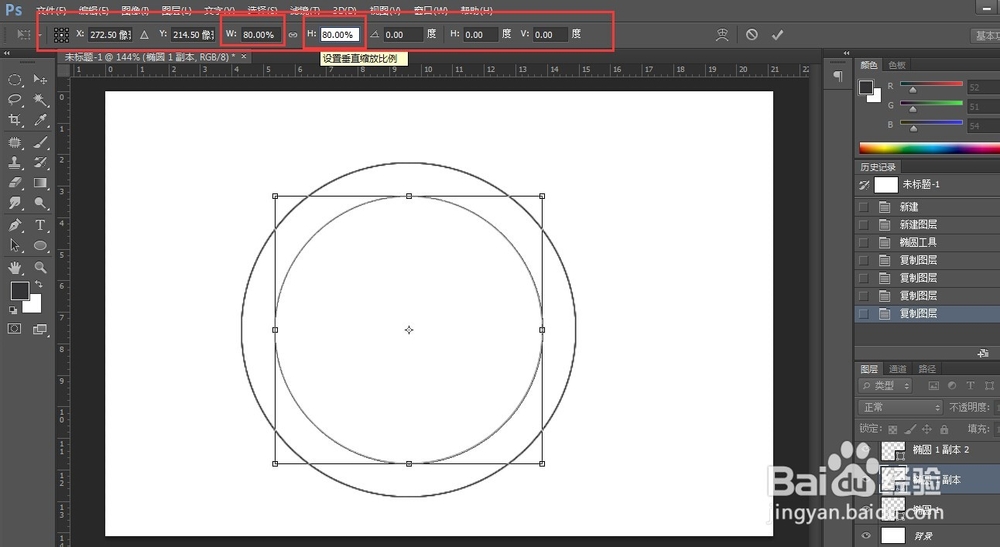
Task: Swap foreground and background colors
Action: tap(39, 284)
